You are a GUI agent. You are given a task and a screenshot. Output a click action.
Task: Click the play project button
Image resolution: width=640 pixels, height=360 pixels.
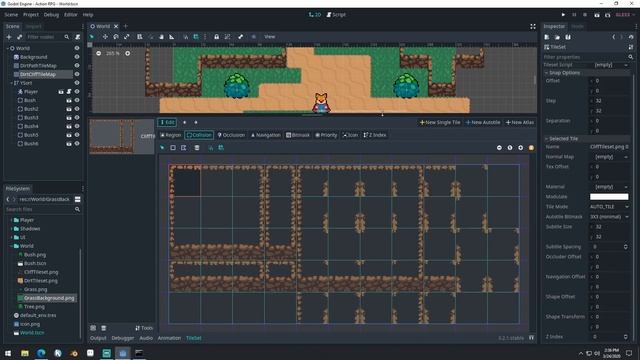tap(563, 15)
